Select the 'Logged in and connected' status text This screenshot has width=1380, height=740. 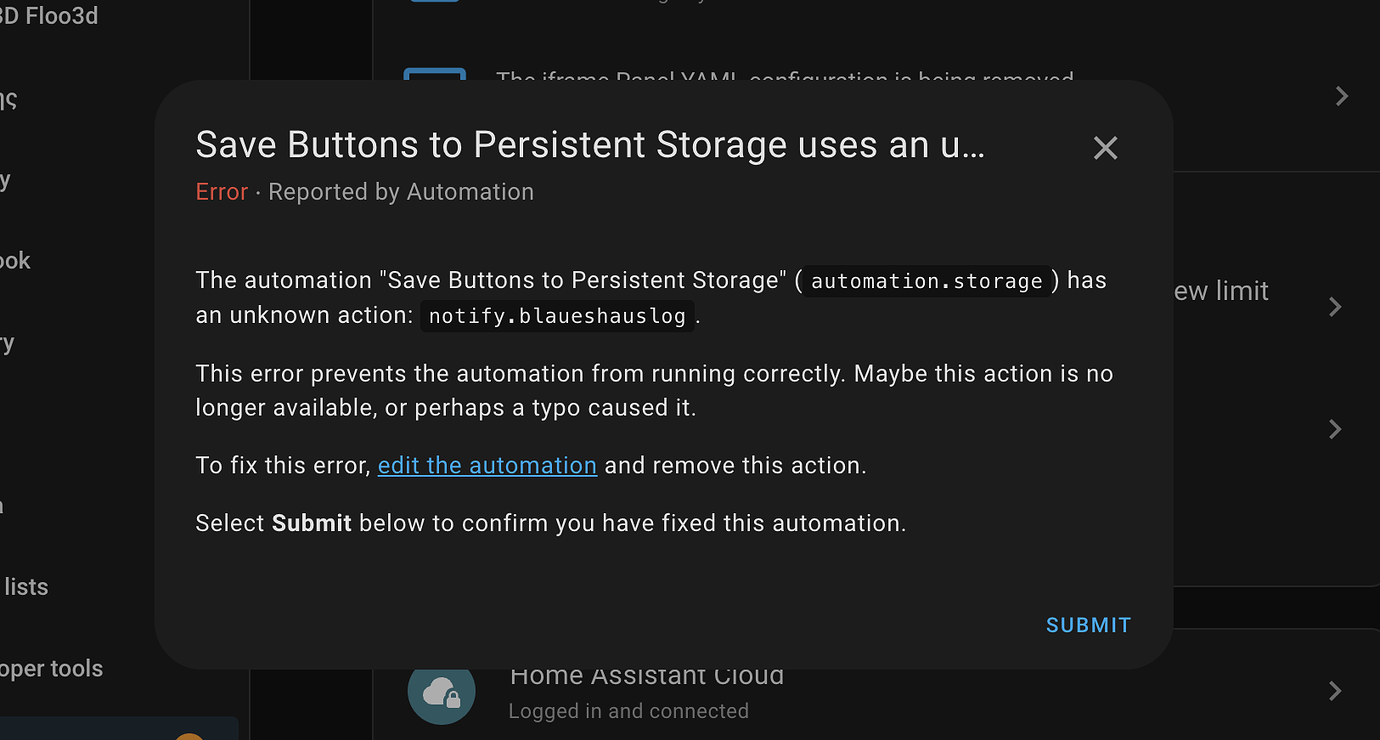point(628,711)
